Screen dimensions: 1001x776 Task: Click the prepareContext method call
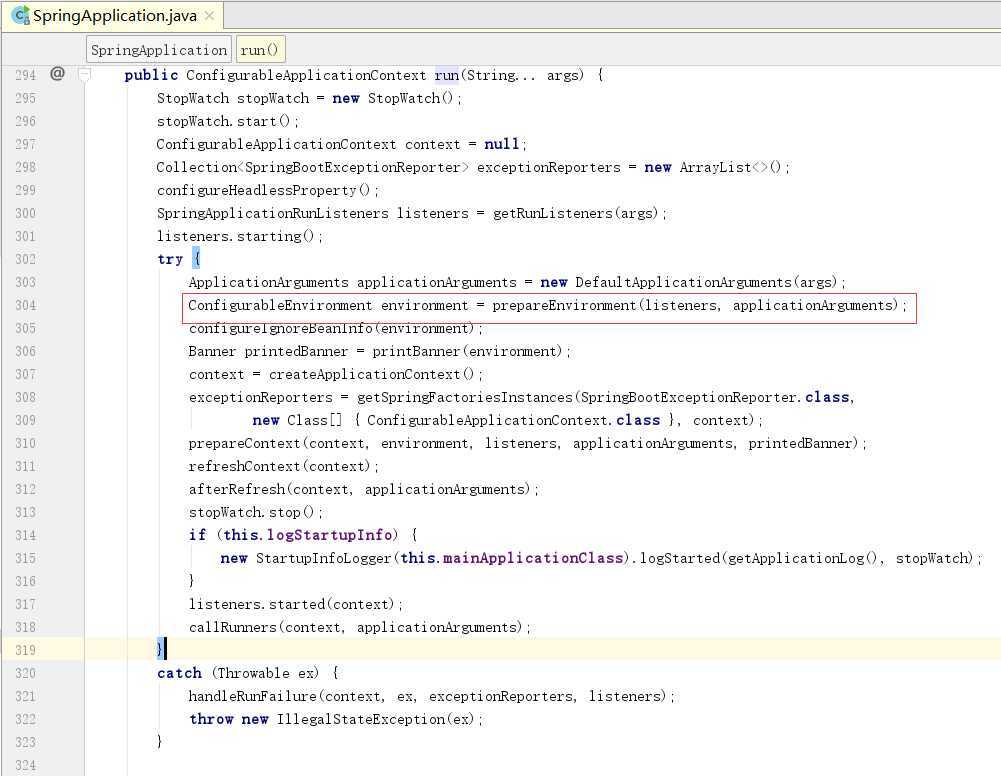[x=245, y=444]
